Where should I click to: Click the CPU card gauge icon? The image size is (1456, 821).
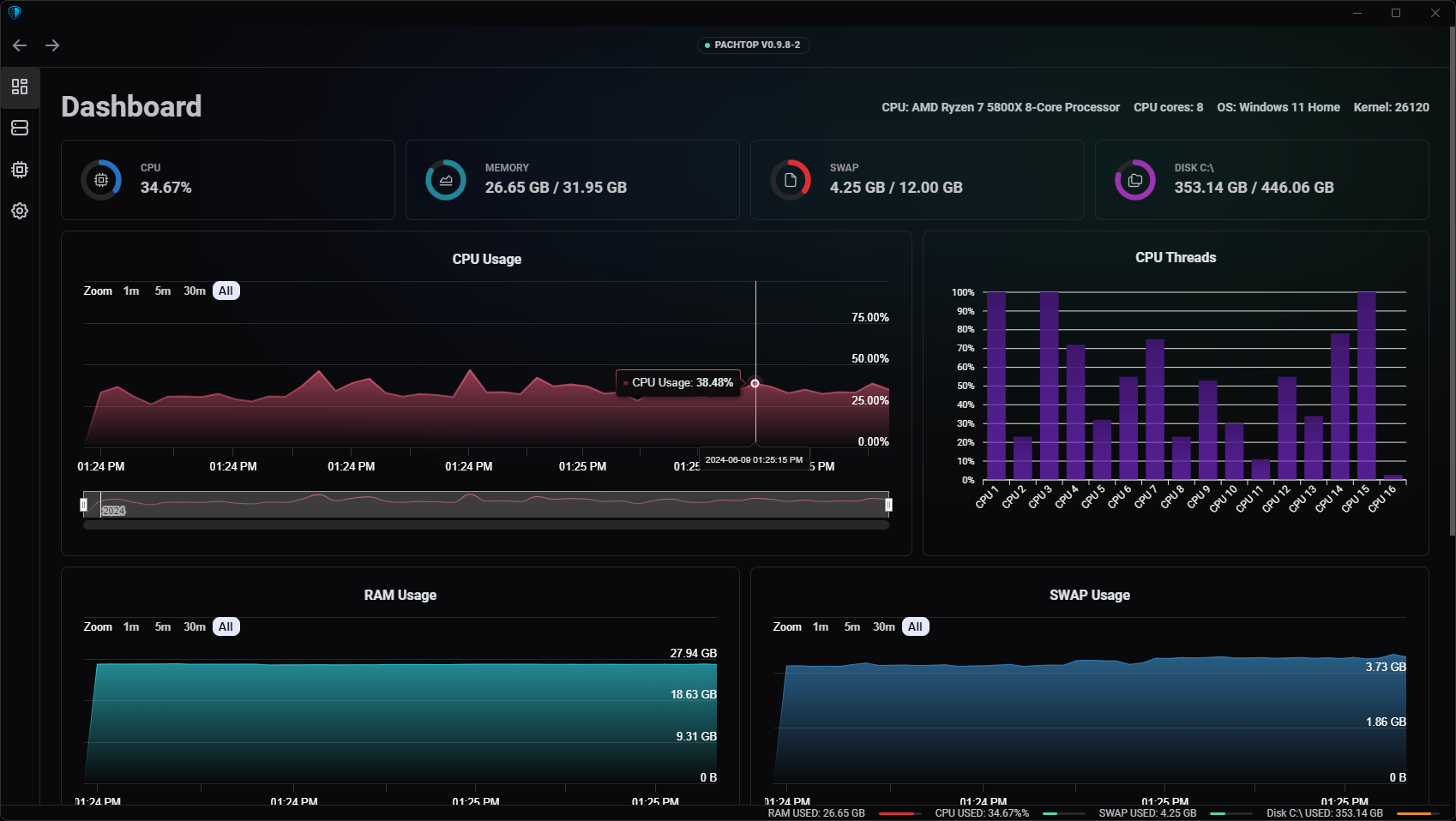tap(101, 180)
